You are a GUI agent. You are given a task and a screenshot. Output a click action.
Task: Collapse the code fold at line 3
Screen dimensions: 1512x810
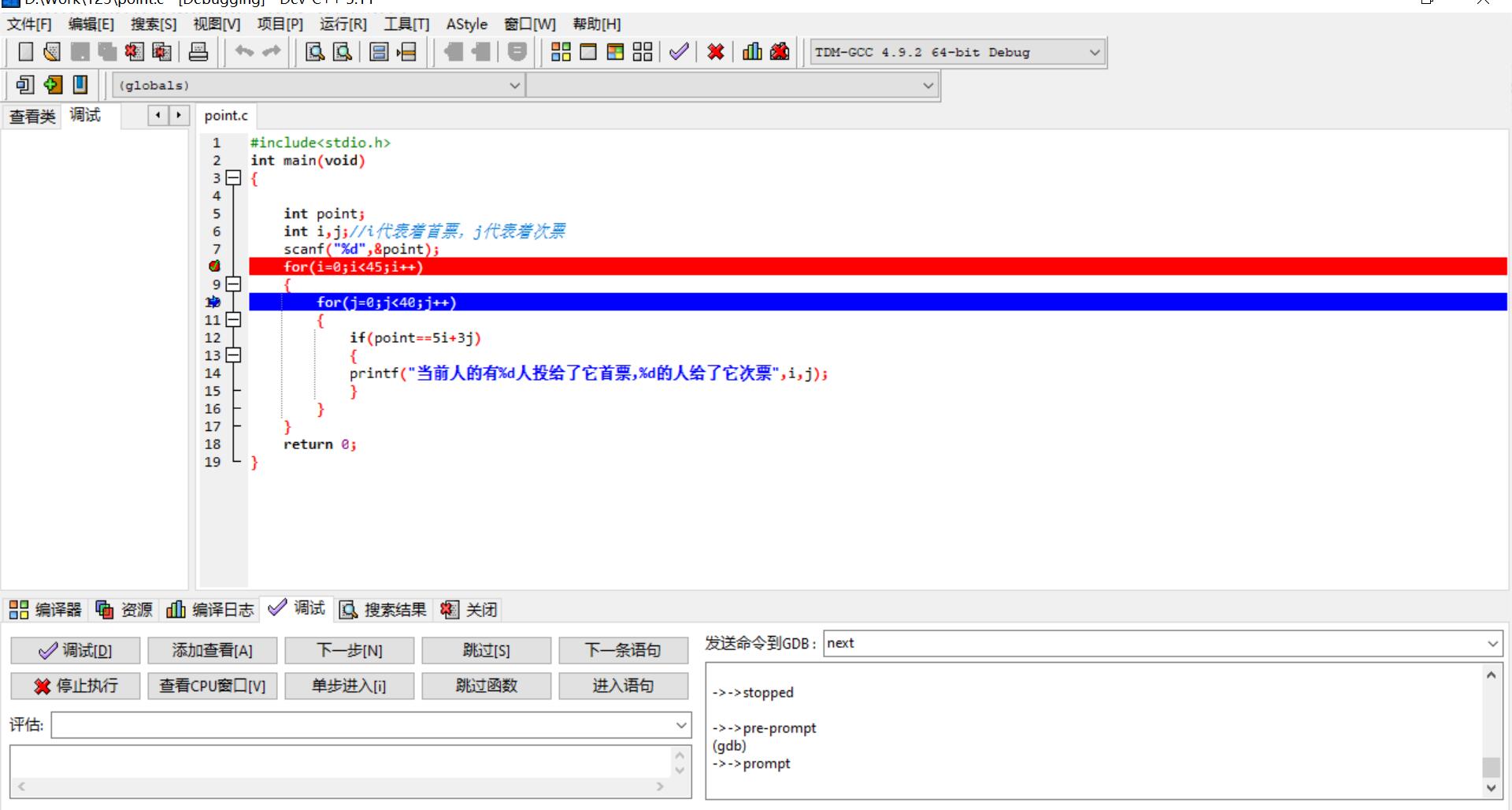pos(233,178)
